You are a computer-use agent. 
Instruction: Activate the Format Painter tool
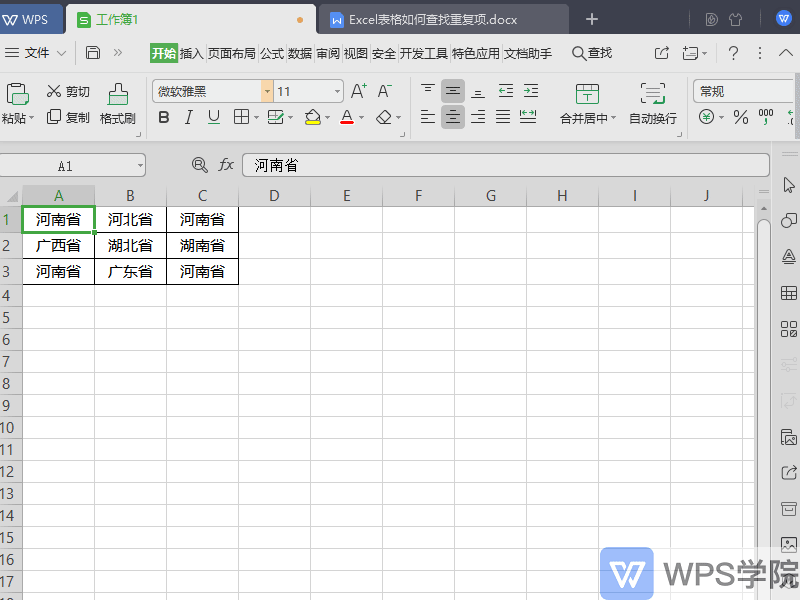tap(117, 104)
